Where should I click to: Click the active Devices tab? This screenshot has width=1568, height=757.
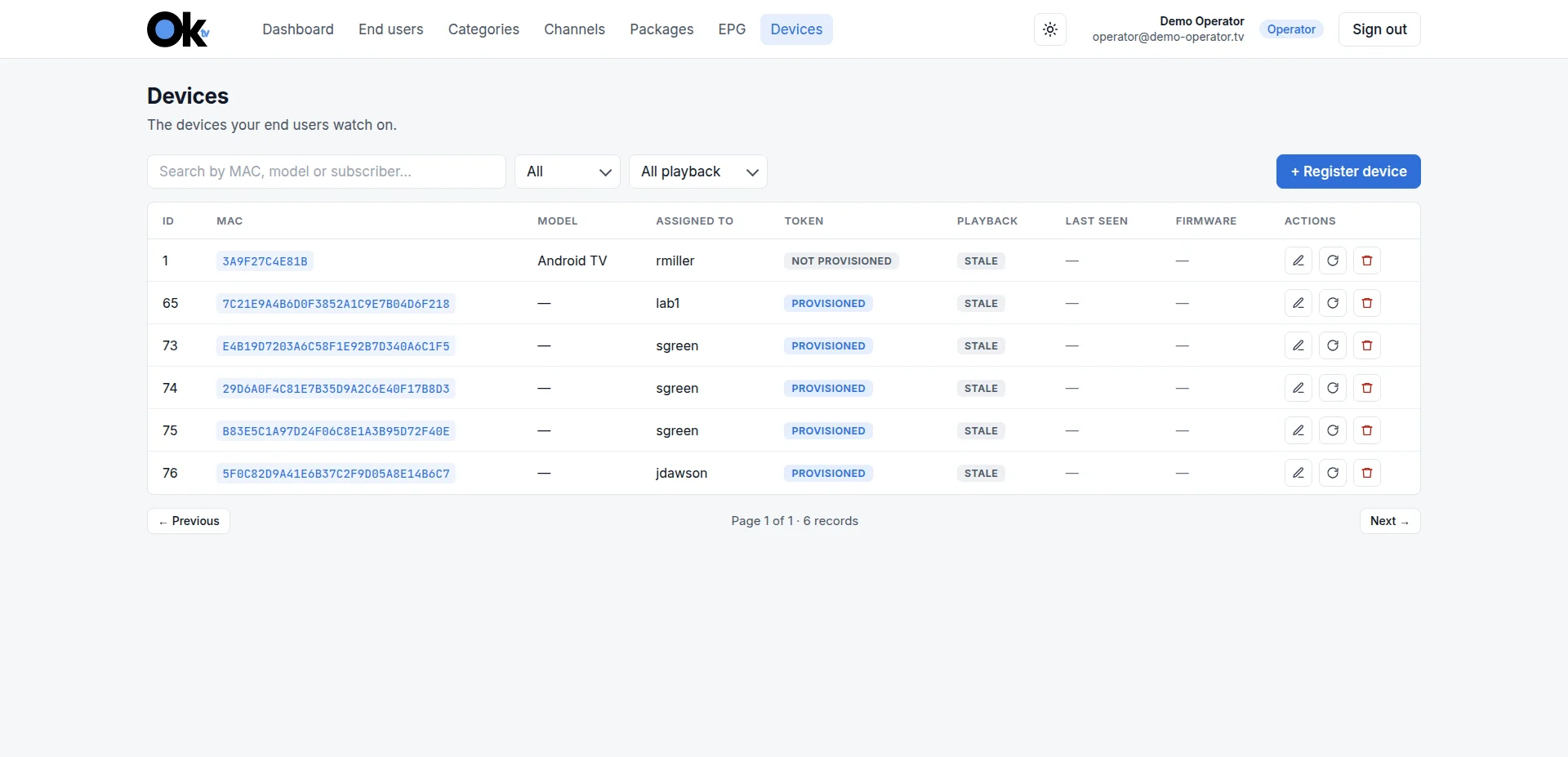[x=796, y=29]
